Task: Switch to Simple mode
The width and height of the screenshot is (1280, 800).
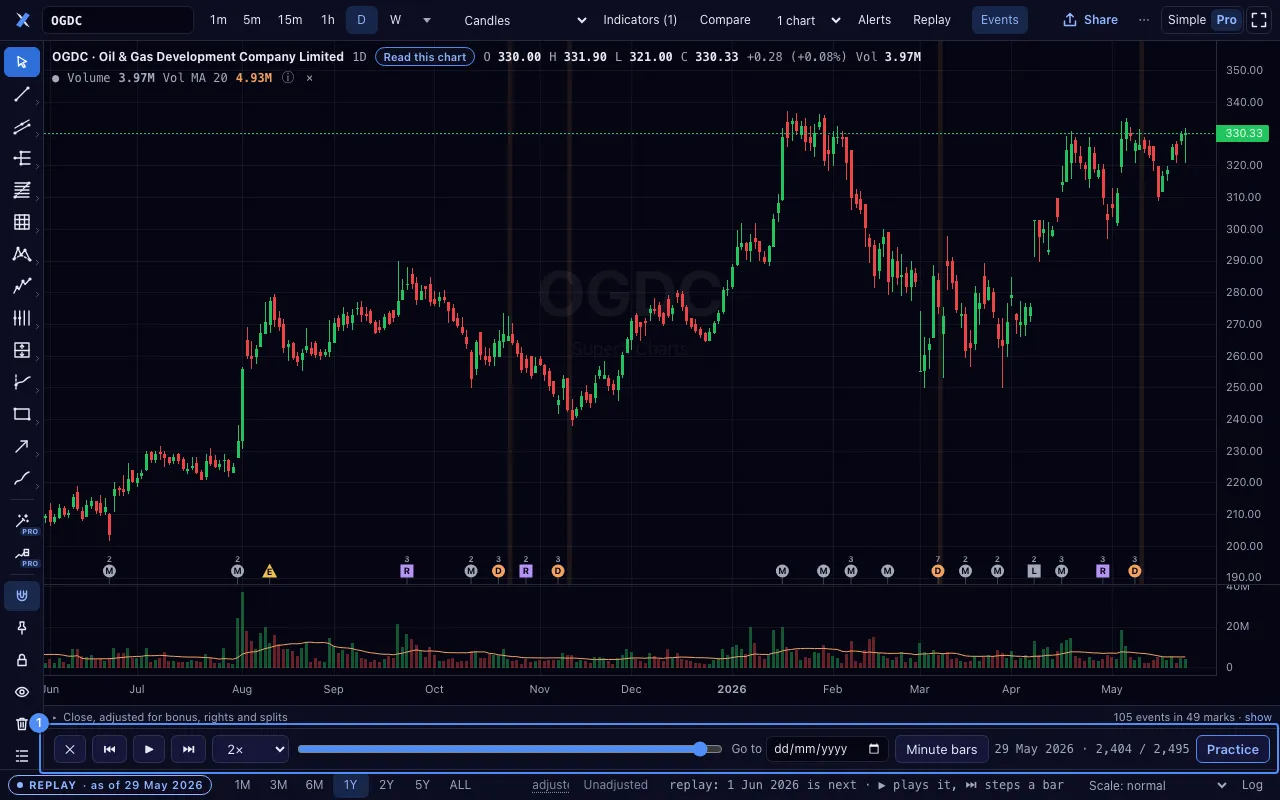Action: (1187, 20)
